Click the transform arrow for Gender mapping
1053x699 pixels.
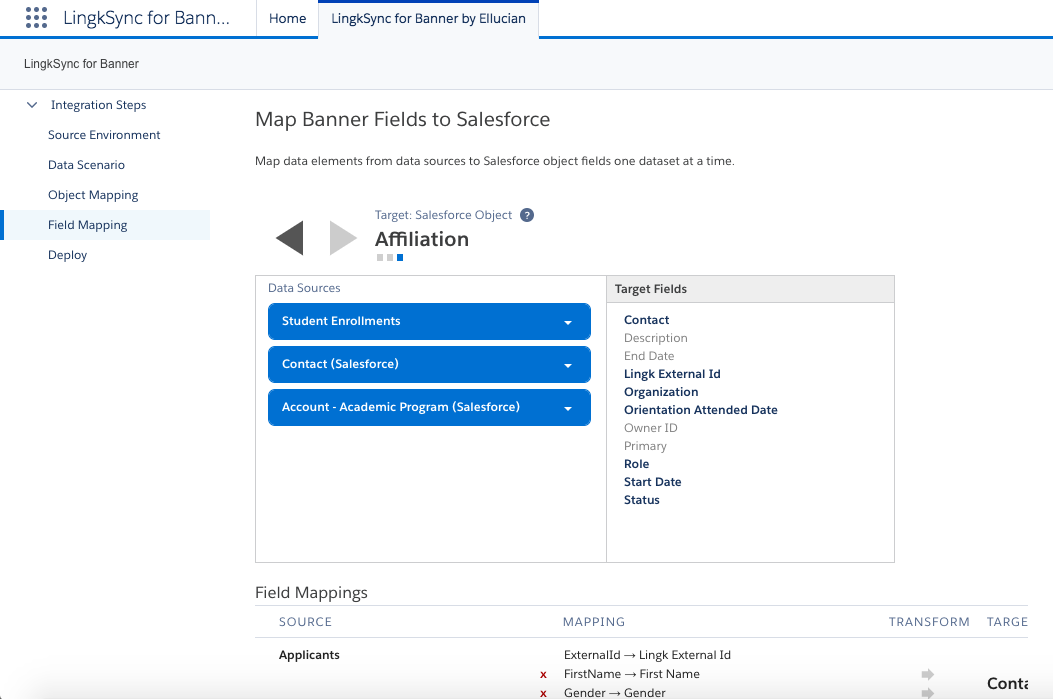coord(927,692)
